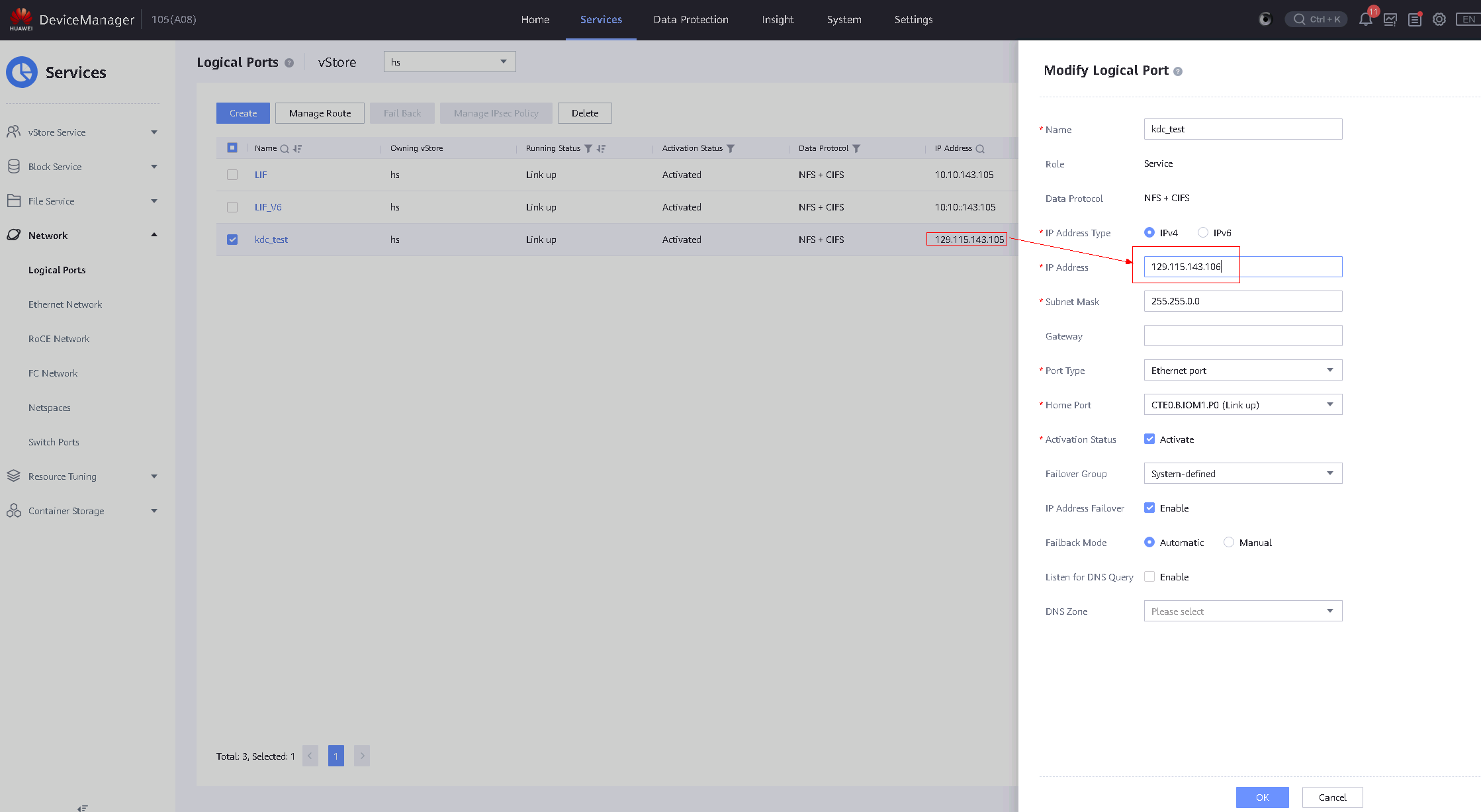
Task: Select IPv6 address type radio
Action: [x=1203, y=232]
